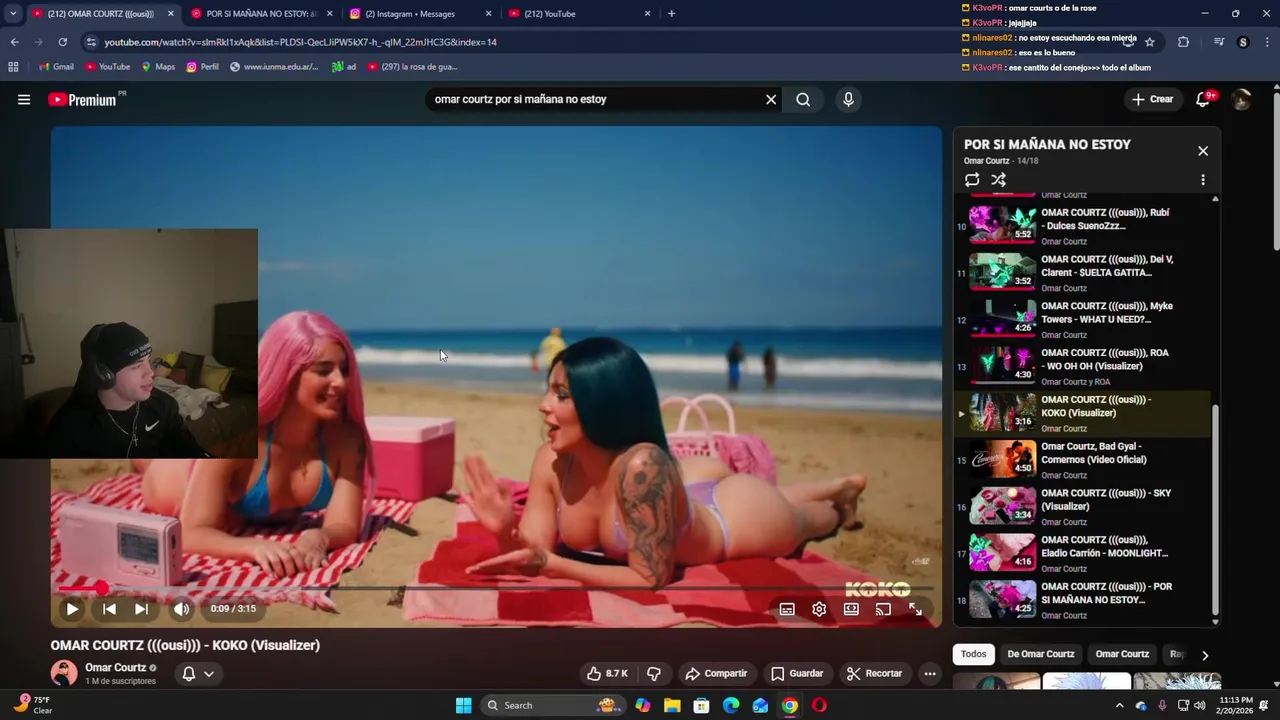Switch to theater mode
The height and width of the screenshot is (720, 1280).
(851, 609)
